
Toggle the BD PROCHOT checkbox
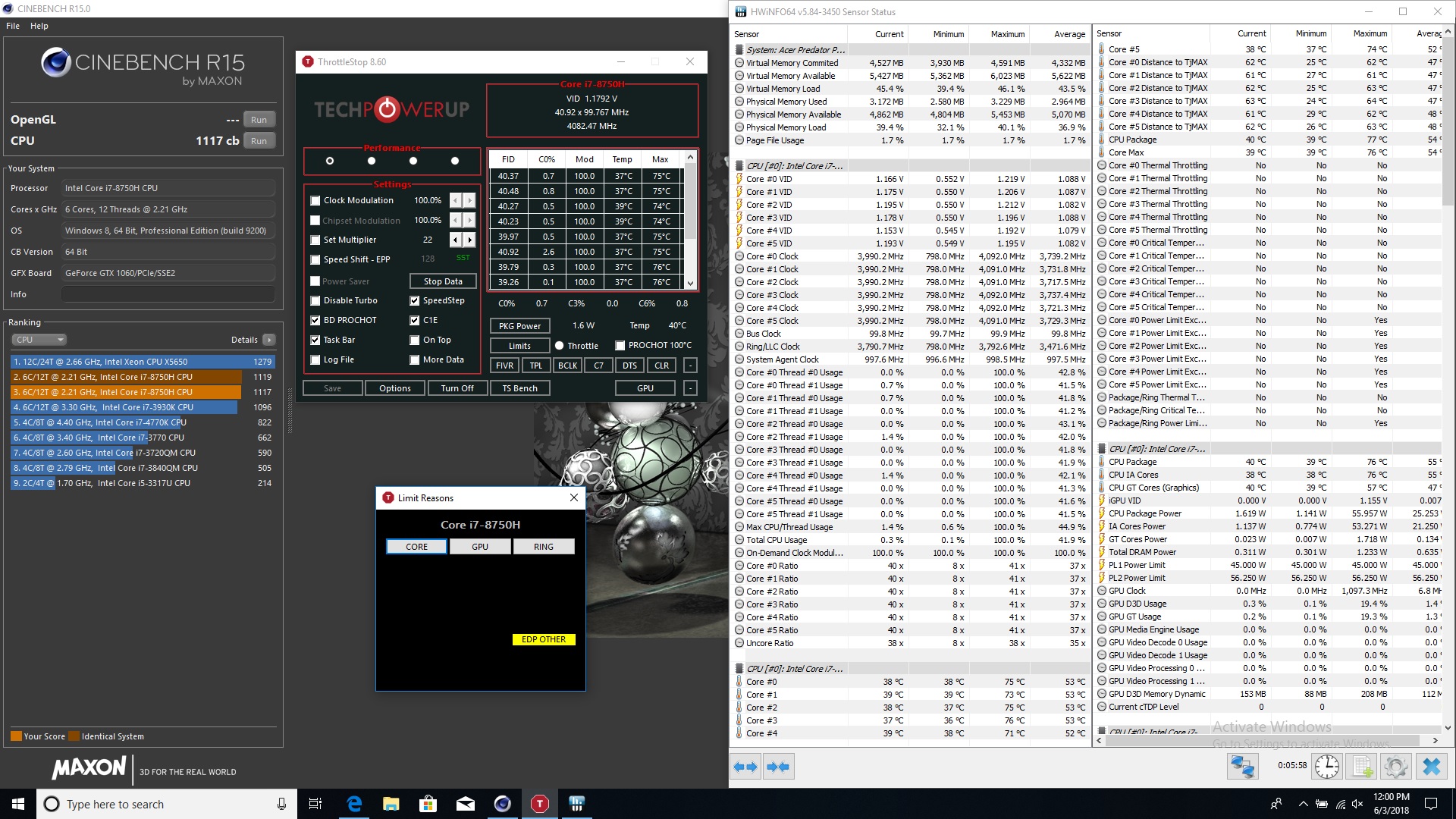coord(315,321)
